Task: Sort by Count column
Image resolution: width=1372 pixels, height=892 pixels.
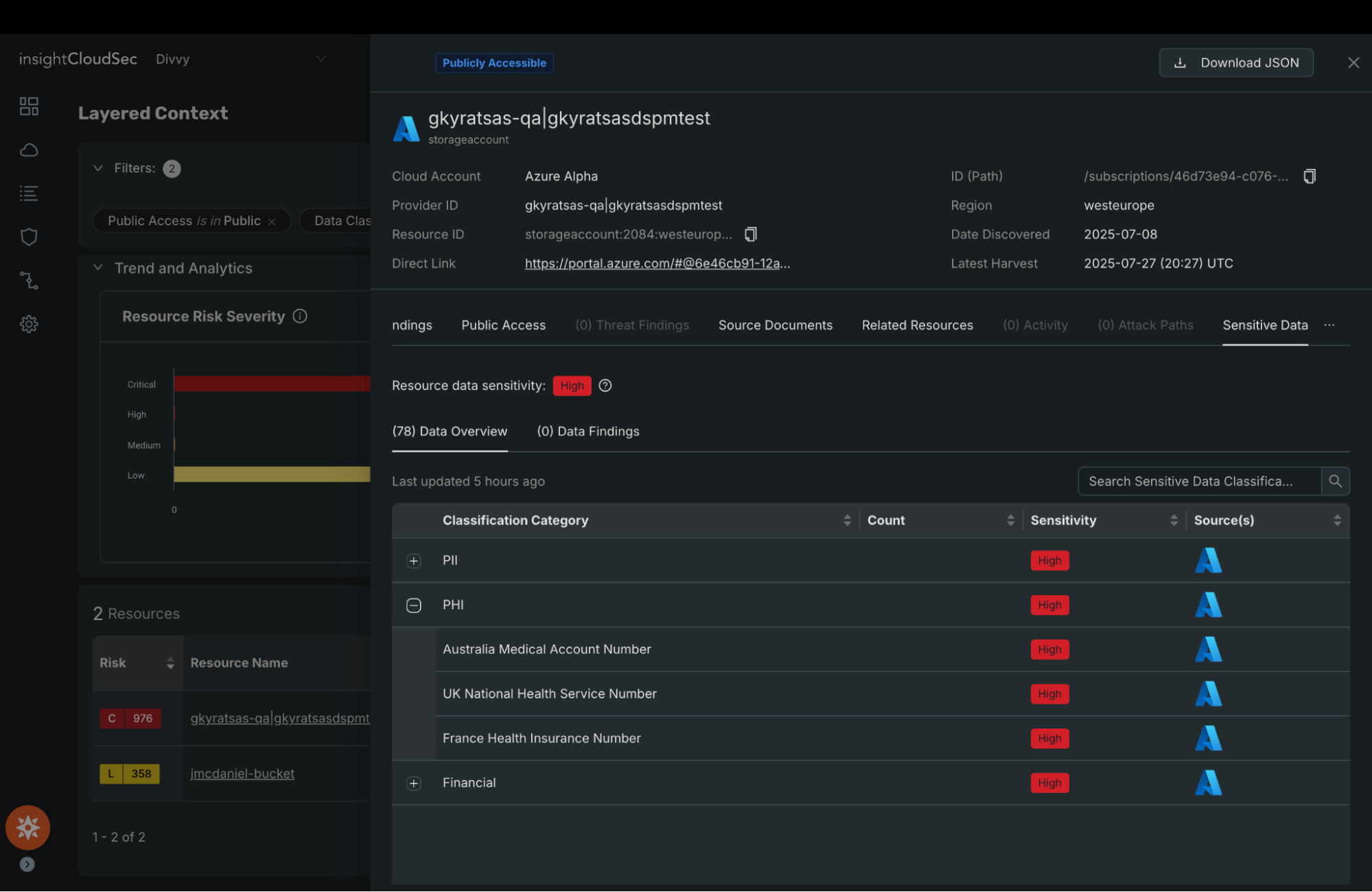Action: (1010, 521)
